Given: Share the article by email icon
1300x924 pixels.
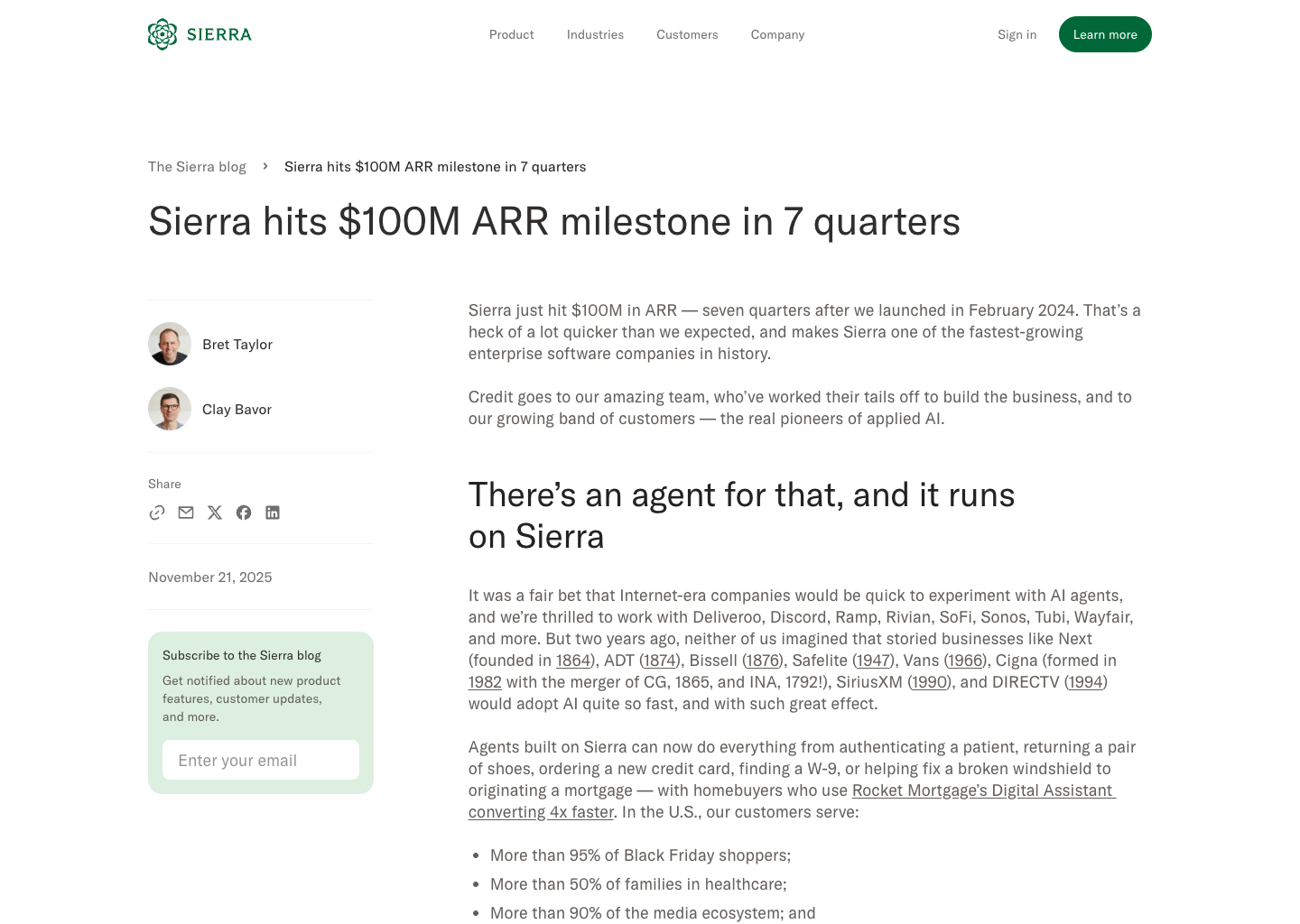Looking at the screenshot, I should (x=186, y=513).
